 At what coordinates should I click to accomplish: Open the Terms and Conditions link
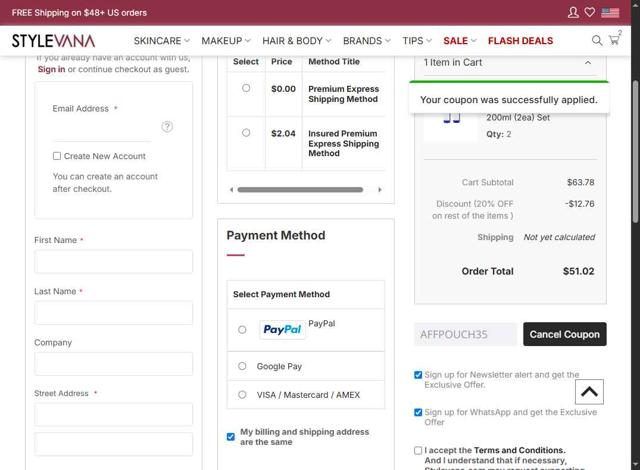[520, 450]
